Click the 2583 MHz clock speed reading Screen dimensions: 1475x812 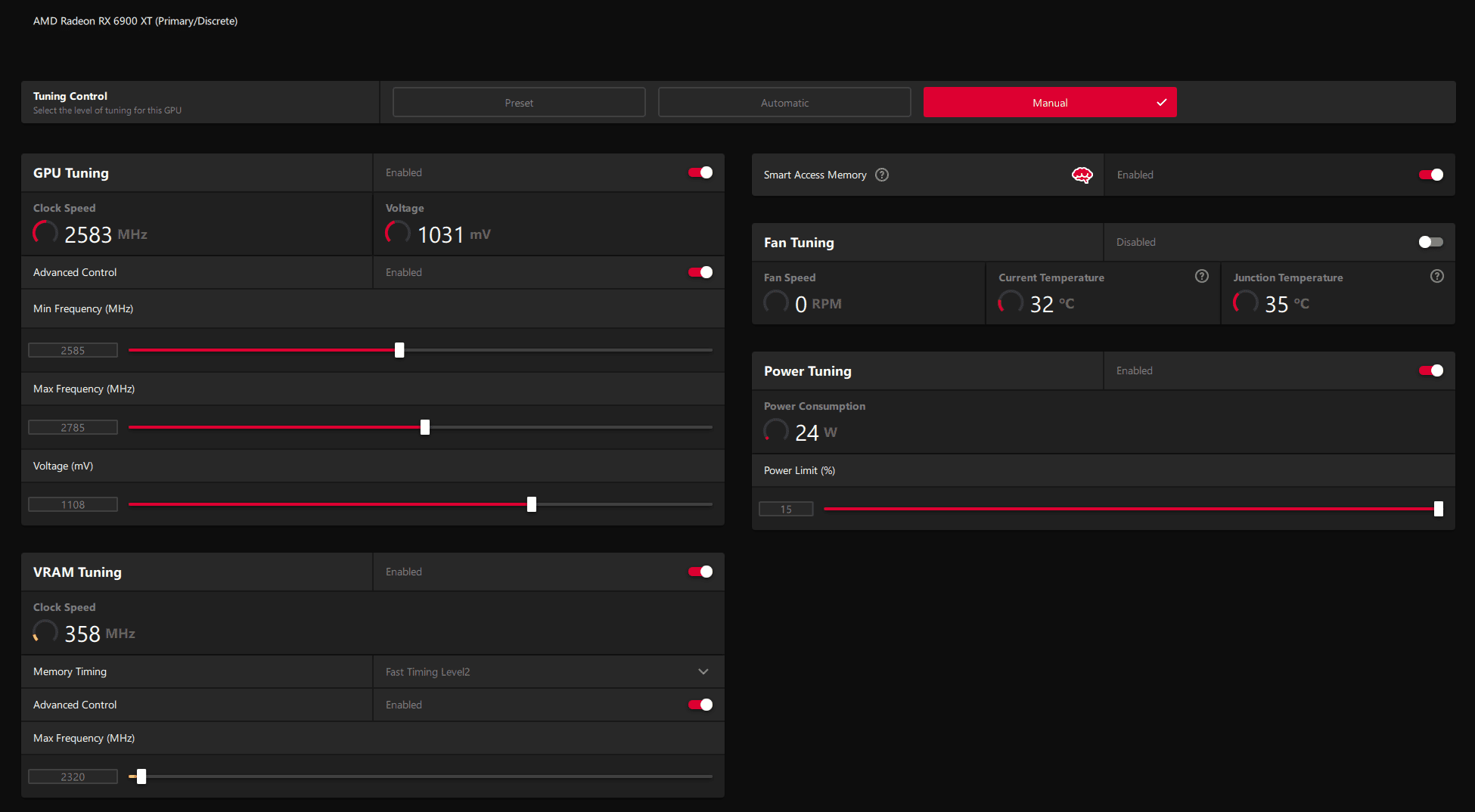click(x=106, y=234)
